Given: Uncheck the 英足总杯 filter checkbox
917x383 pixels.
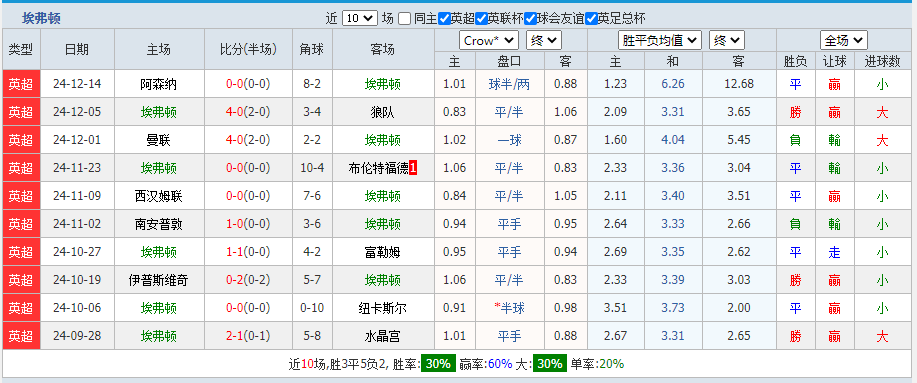Looking at the screenshot, I should click(591, 19).
